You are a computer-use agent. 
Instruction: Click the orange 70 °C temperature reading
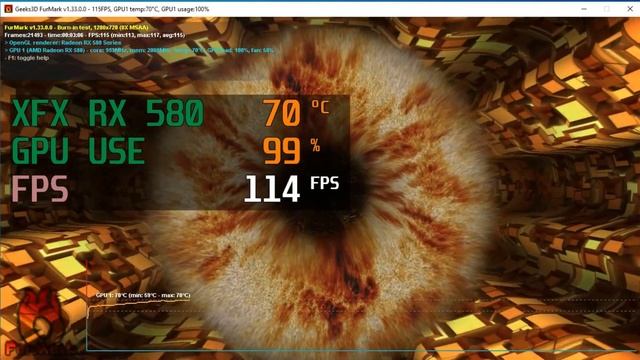(296, 113)
